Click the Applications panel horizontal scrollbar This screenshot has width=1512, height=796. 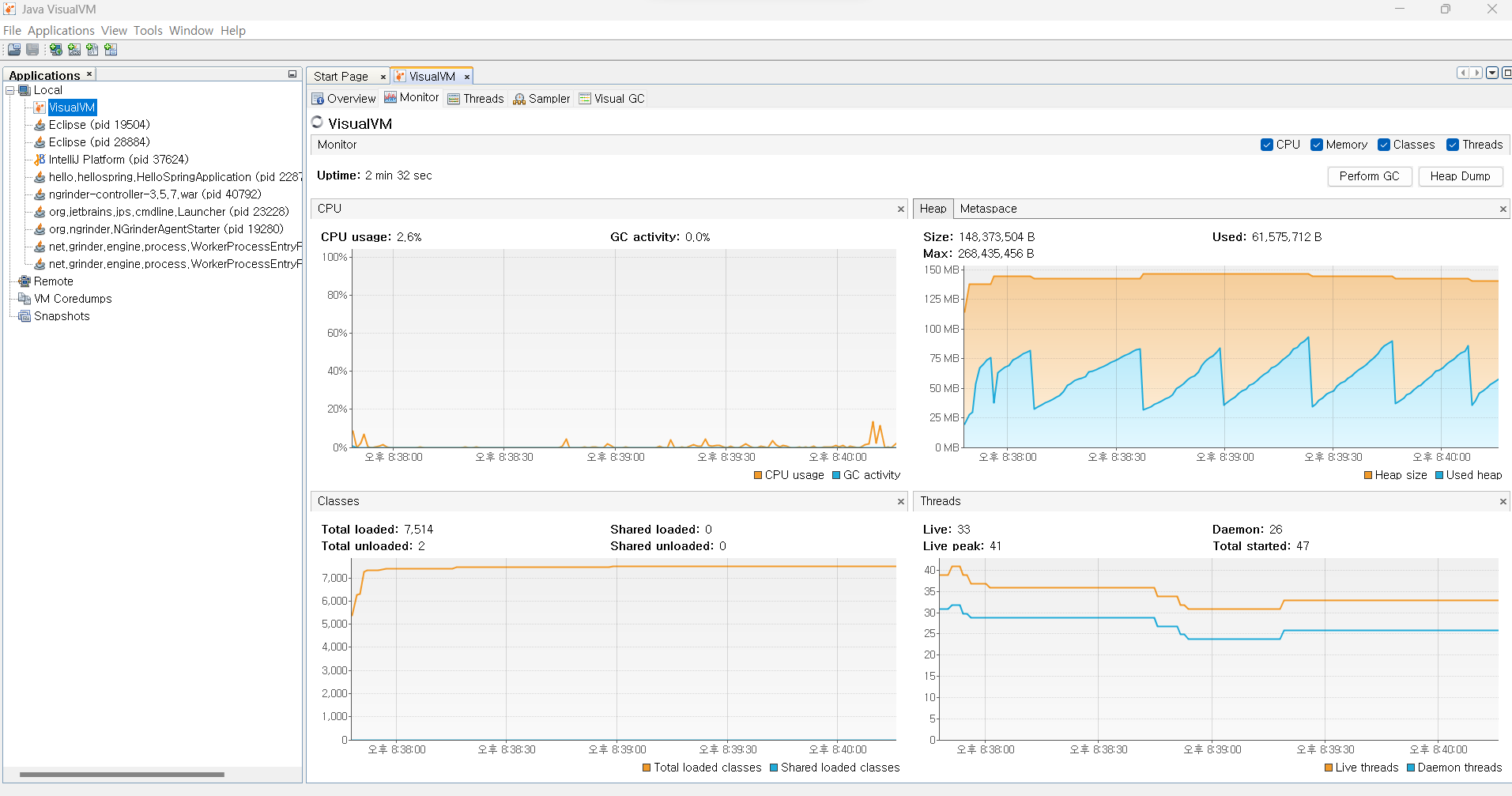point(122,775)
